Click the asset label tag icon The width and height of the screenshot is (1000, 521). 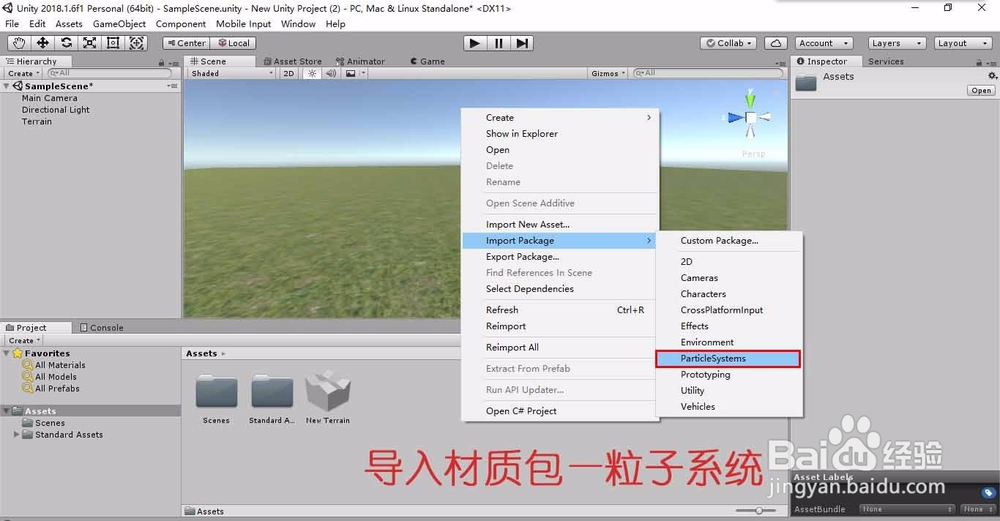point(988,492)
